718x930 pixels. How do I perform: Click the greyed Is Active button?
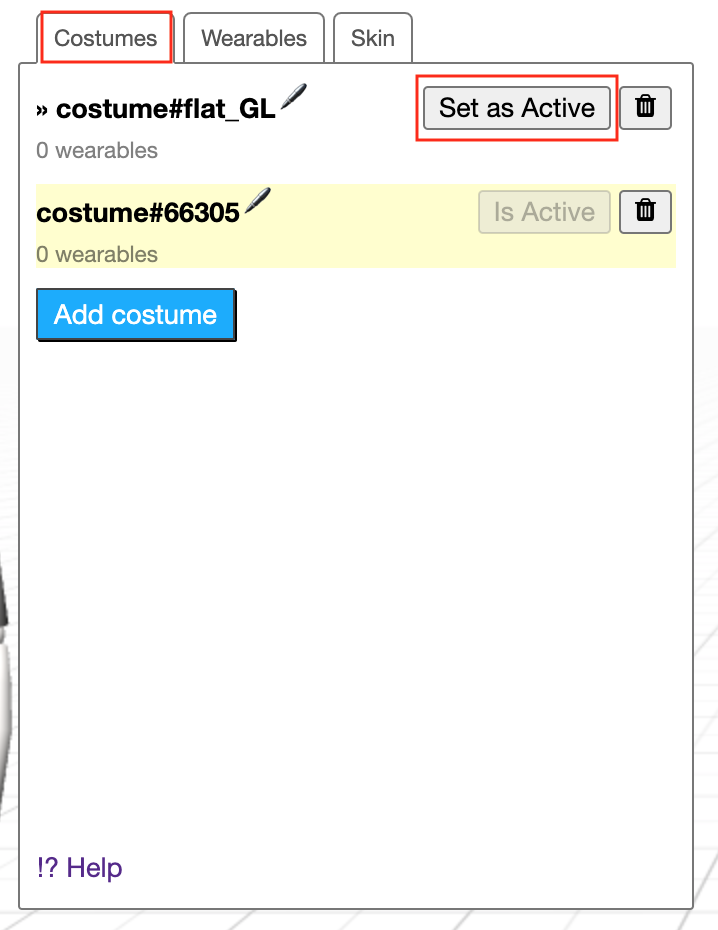point(544,212)
